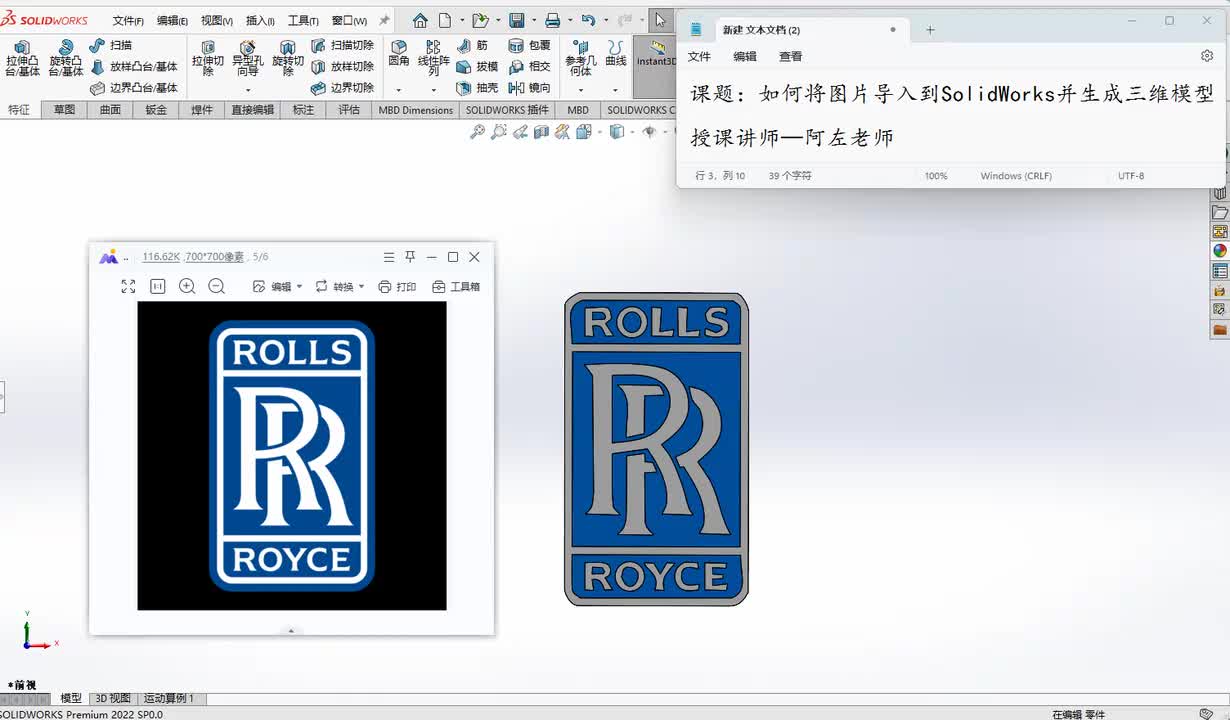
Task: Expand dropdown under 参考几何体
Action: click(x=581, y=90)
